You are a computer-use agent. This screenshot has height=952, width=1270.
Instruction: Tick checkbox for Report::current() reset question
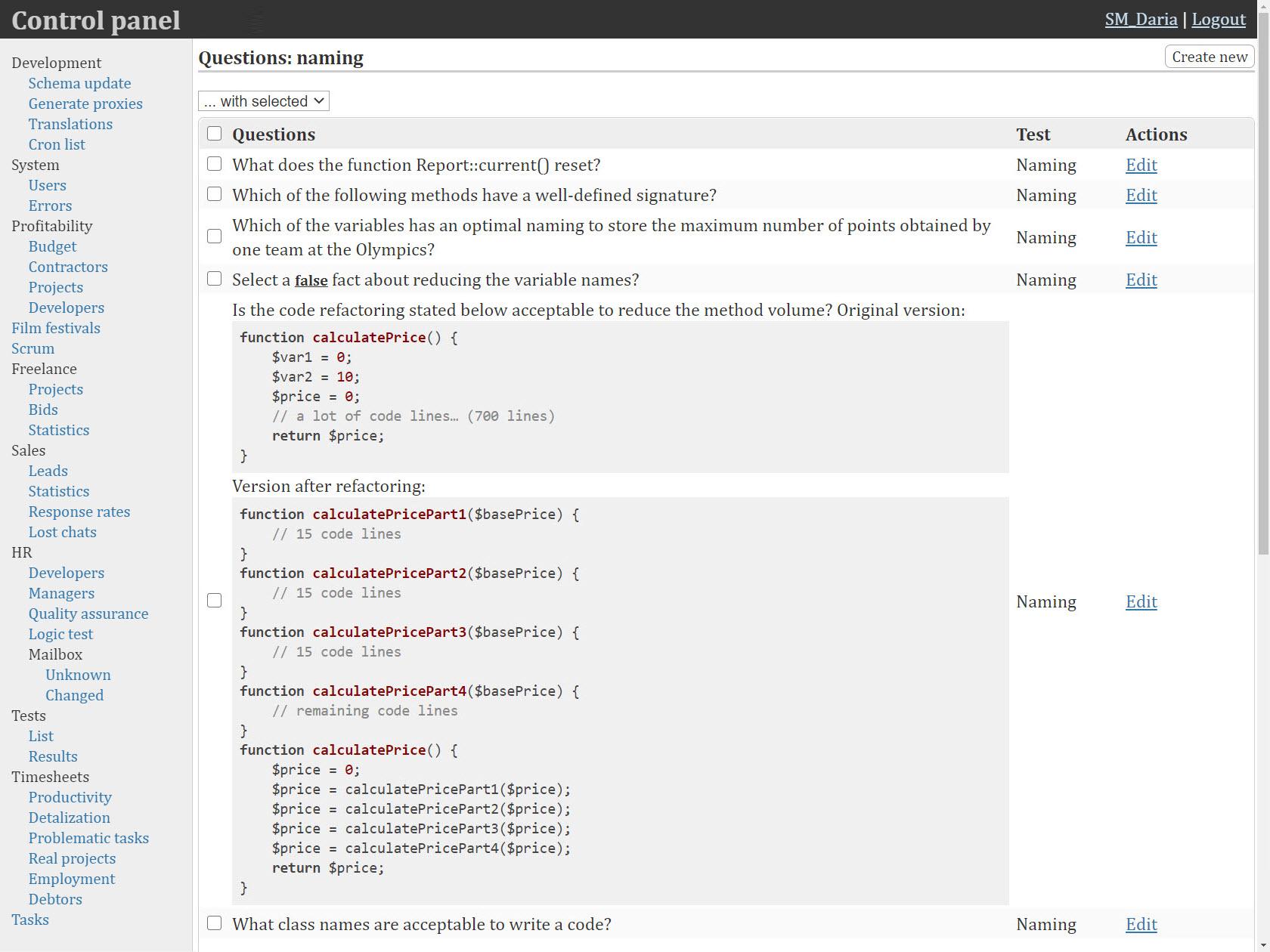215,164
